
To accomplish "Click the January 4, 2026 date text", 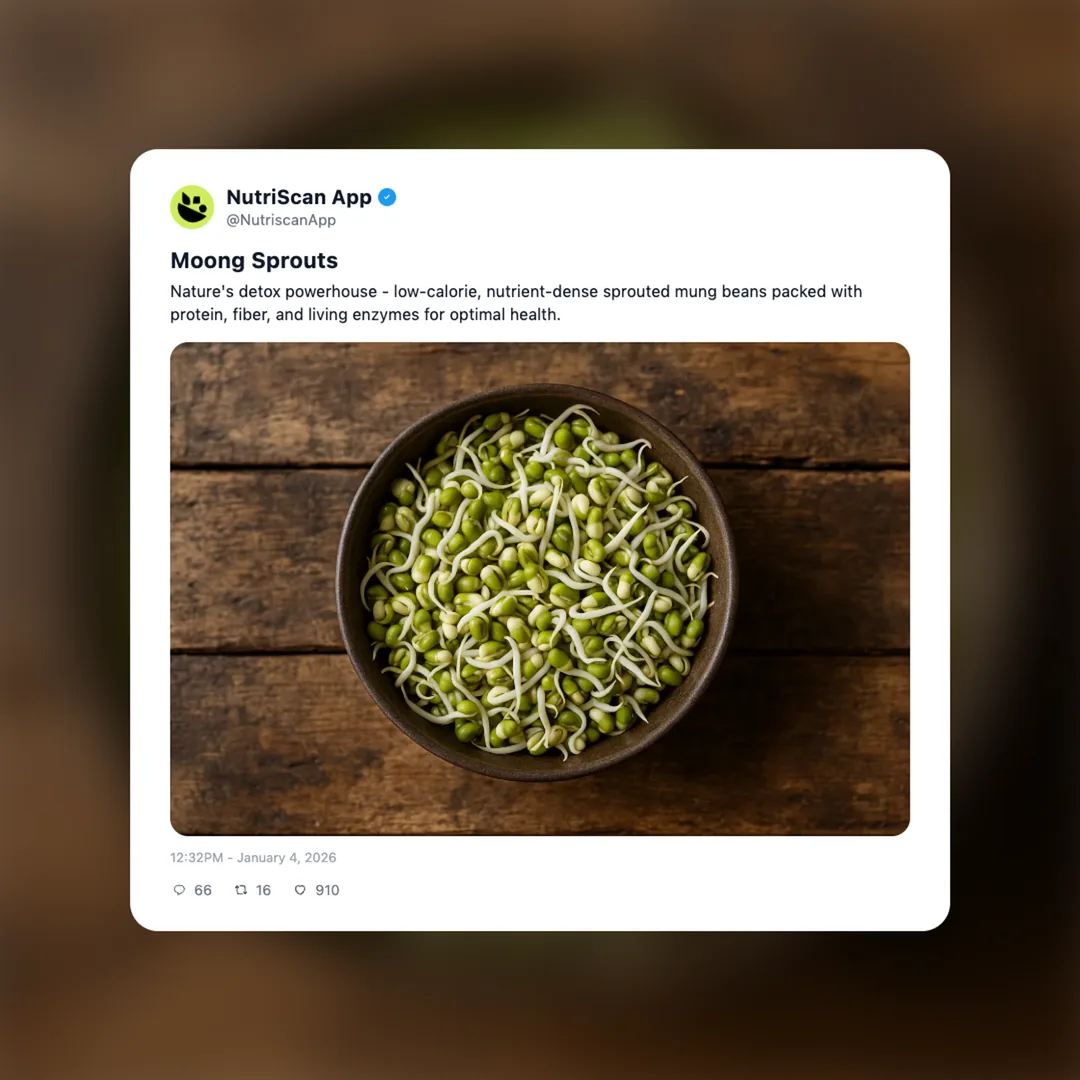I will [x=287, y=858].
